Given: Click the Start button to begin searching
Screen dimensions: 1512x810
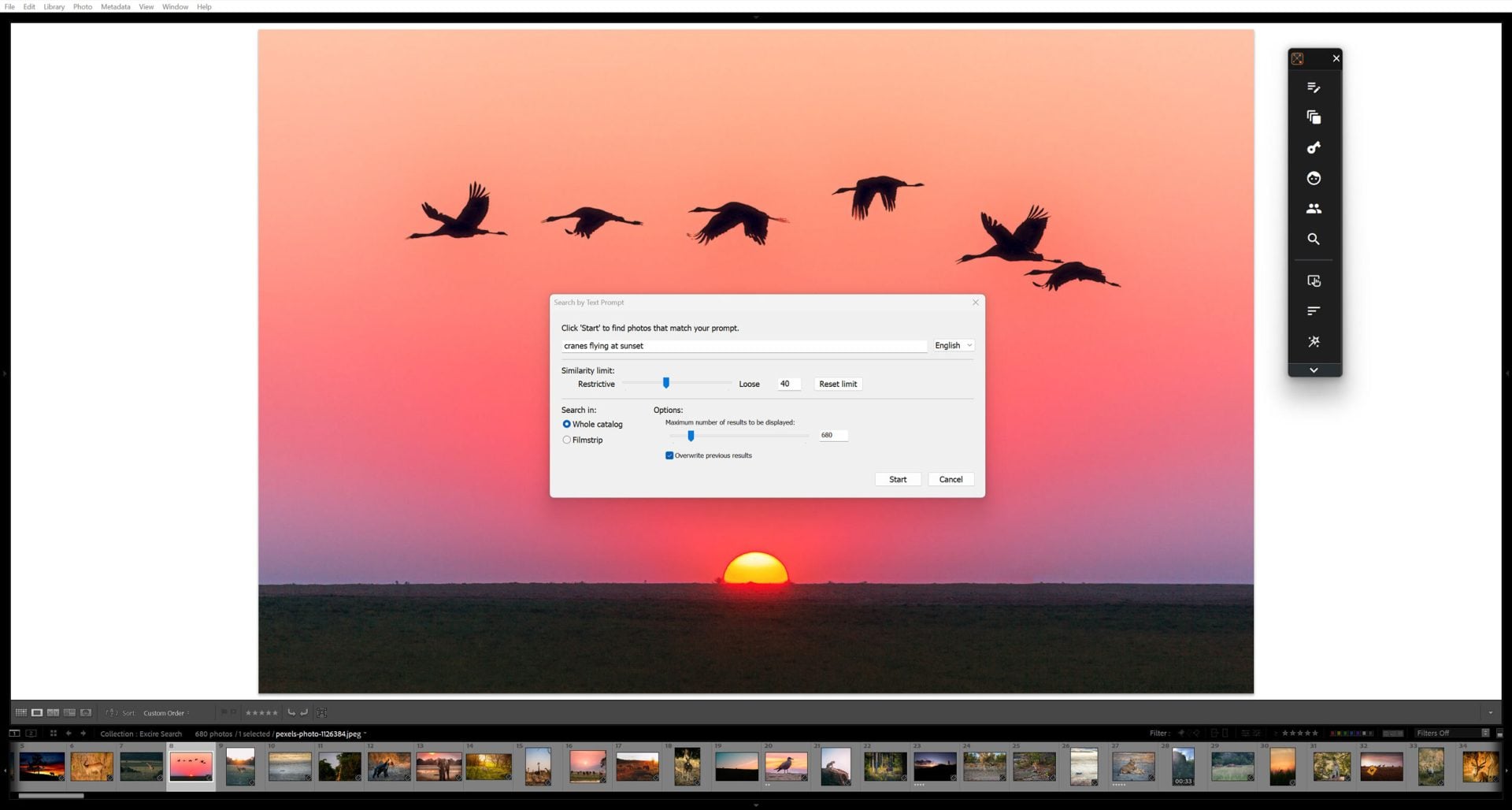Looking at the screenshot, I should [x=898, y=479].
